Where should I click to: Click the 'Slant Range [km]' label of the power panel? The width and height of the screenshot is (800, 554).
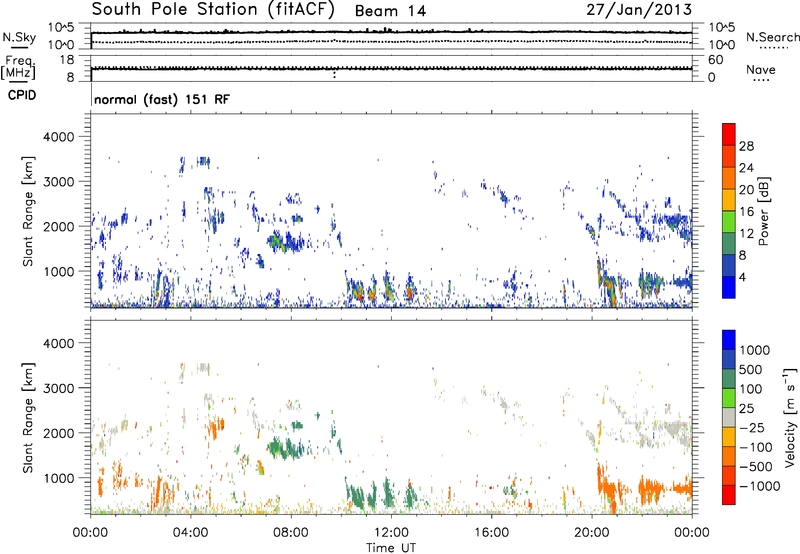(x=28, y=211)
